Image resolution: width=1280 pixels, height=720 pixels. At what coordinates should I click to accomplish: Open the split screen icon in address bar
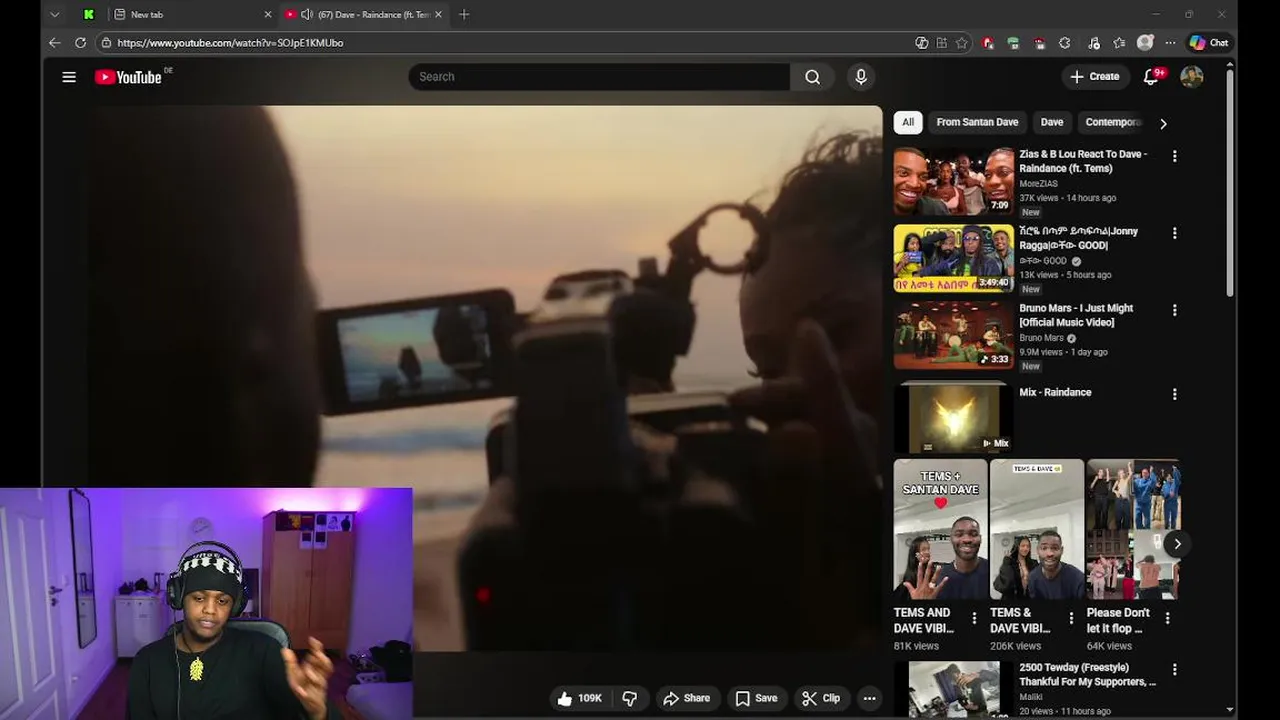coord(942,43)
